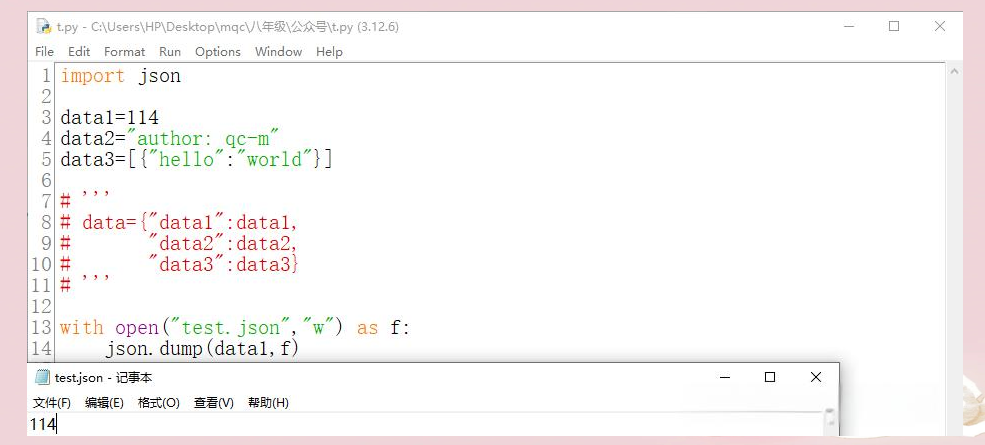Maximize the test.json Notepad window
This screenshot has width=985, height=445.
point(770,377)
